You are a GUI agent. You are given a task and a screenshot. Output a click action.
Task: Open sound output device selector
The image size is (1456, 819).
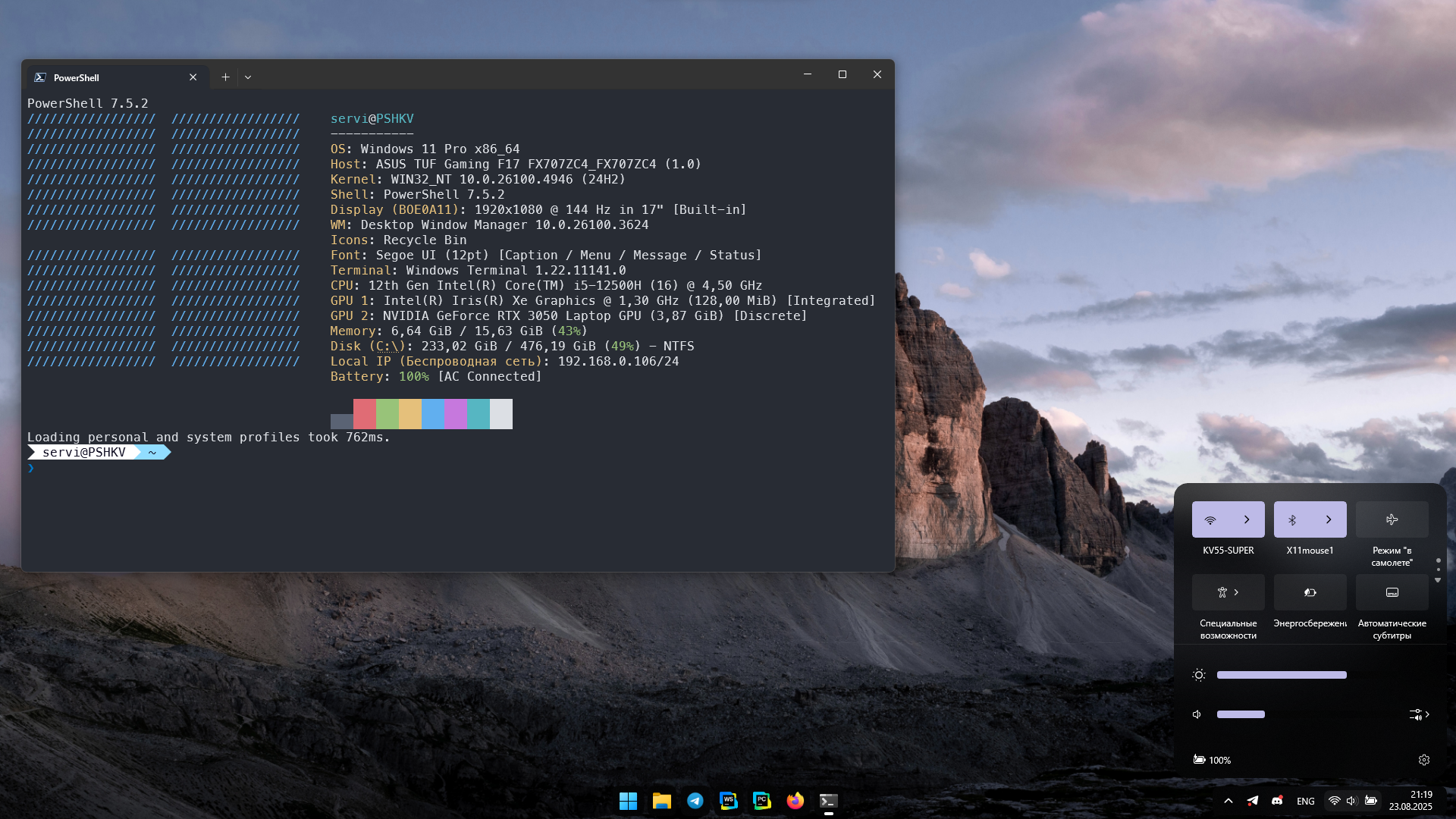click(1420, 714)
